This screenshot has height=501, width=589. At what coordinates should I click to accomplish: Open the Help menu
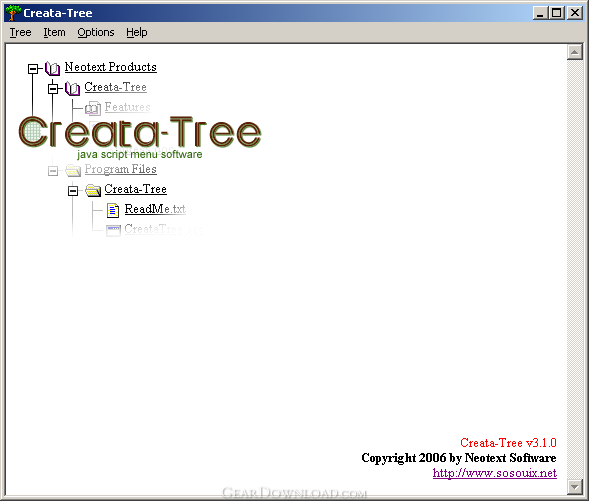[x=137, y=33]
